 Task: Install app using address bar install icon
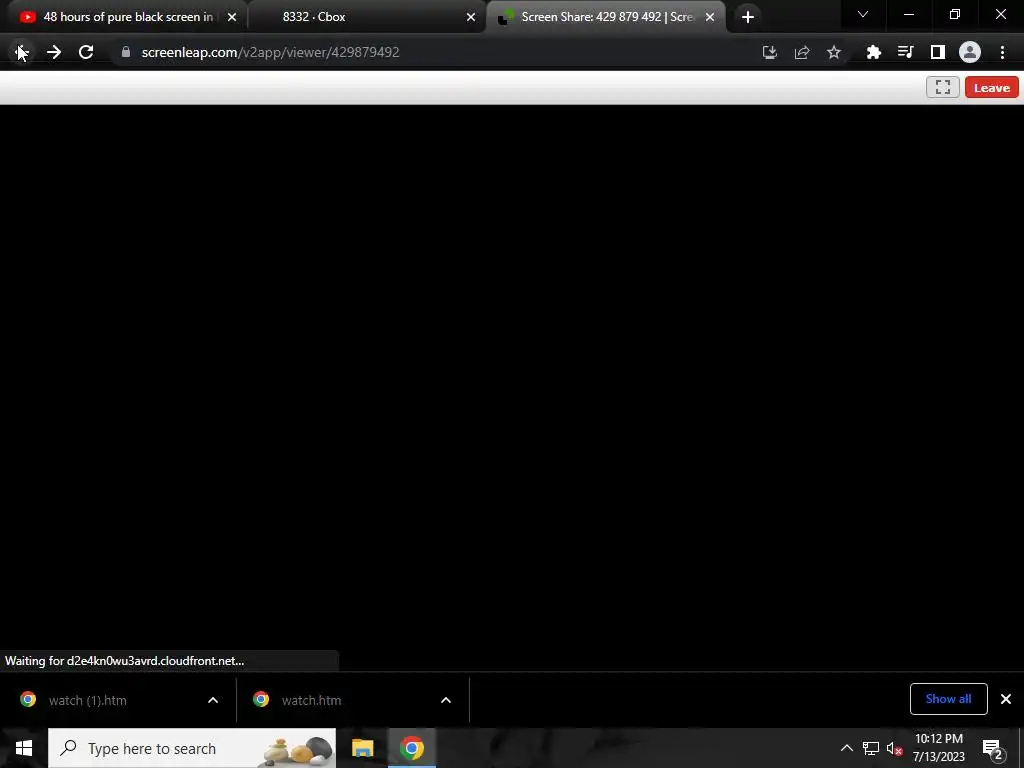click(770, 52)
